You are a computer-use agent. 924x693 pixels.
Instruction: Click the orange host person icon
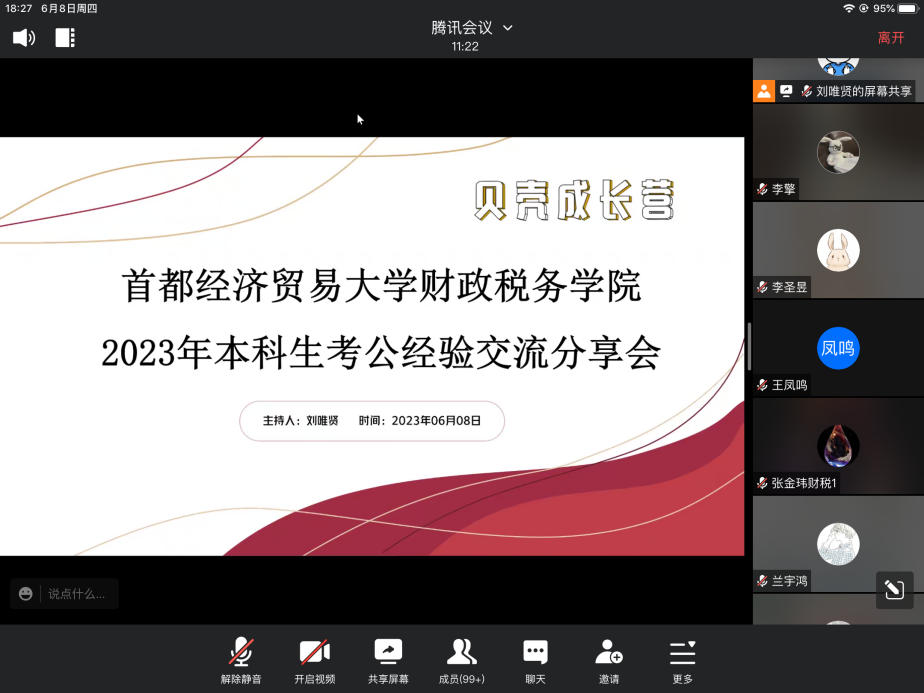pos(764,91)
